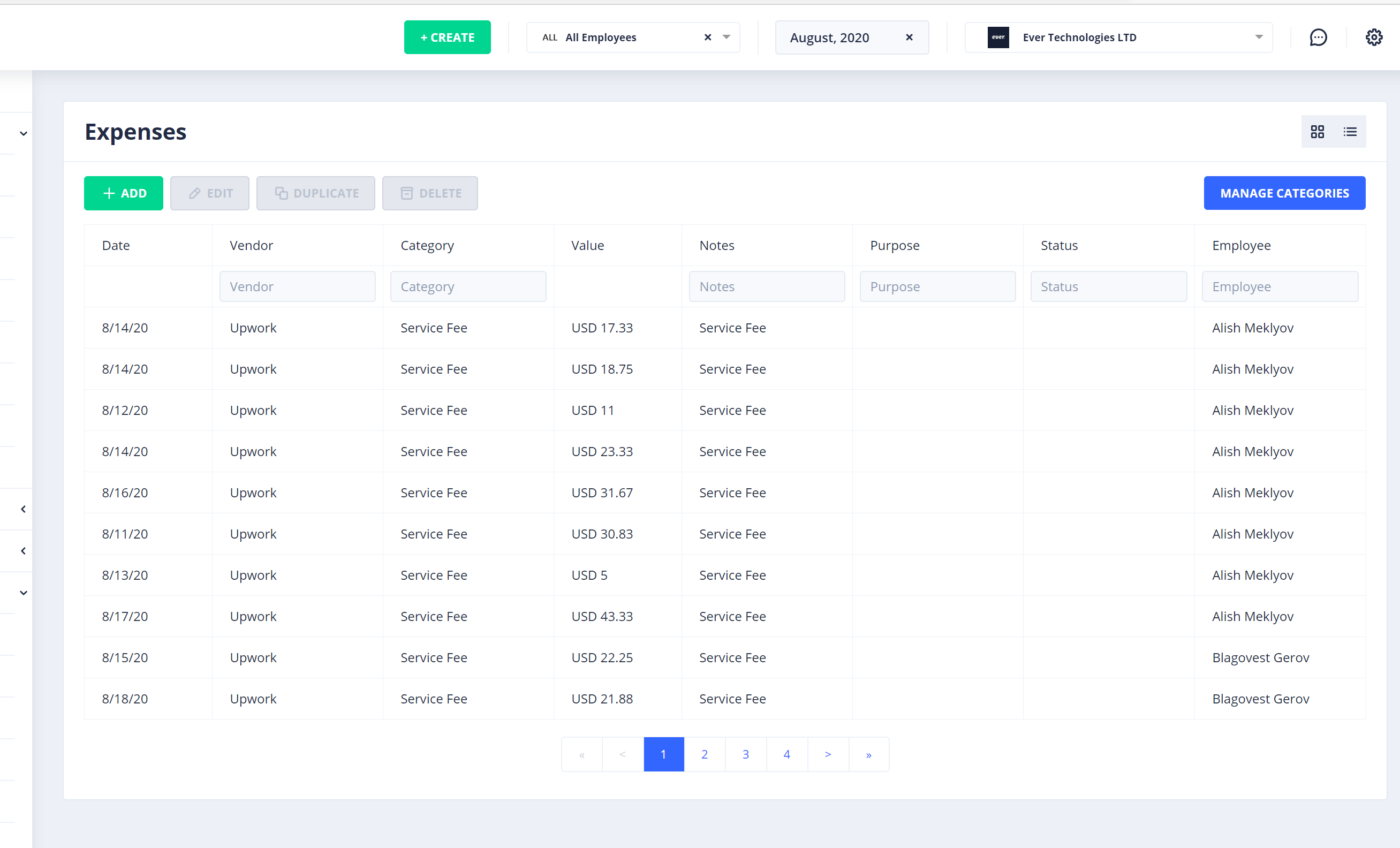Screen dimensions: 1400x848
Task: Clear the August 2020 date filter
Action: [x=909, y=37]
